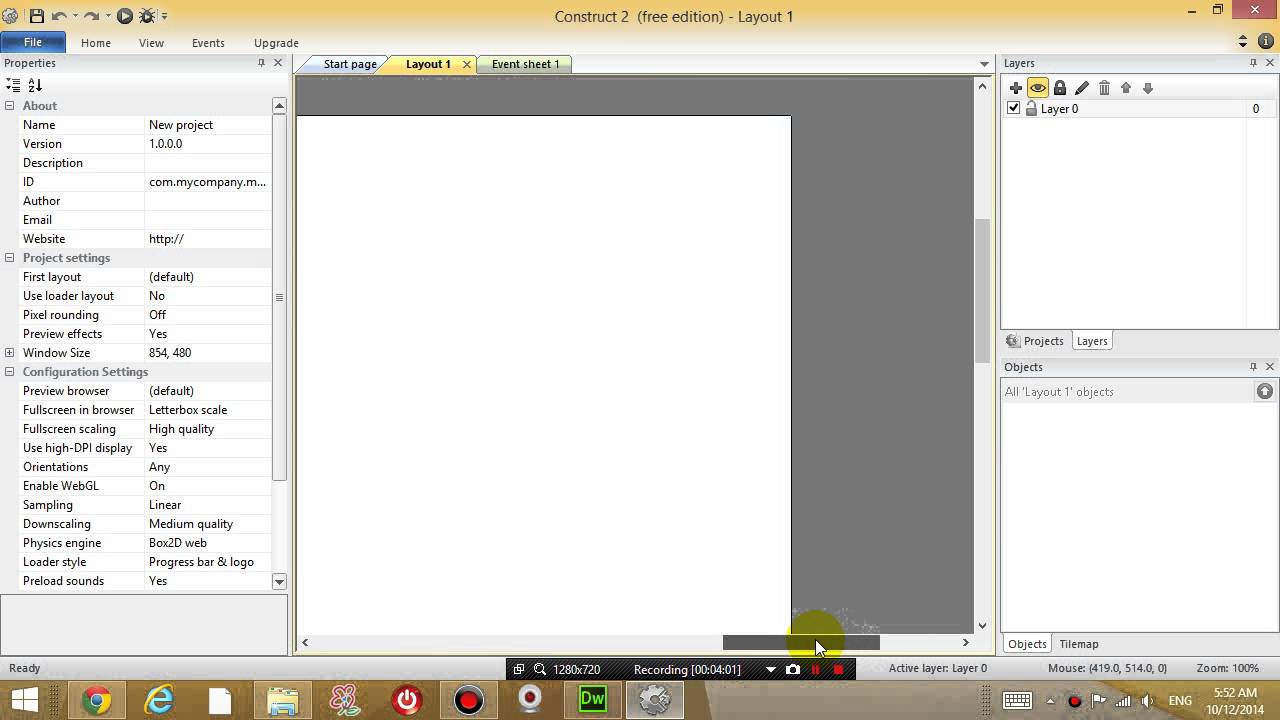
Task: Click the layout horizontal scrollbar thumb
Action: [801, 643]
